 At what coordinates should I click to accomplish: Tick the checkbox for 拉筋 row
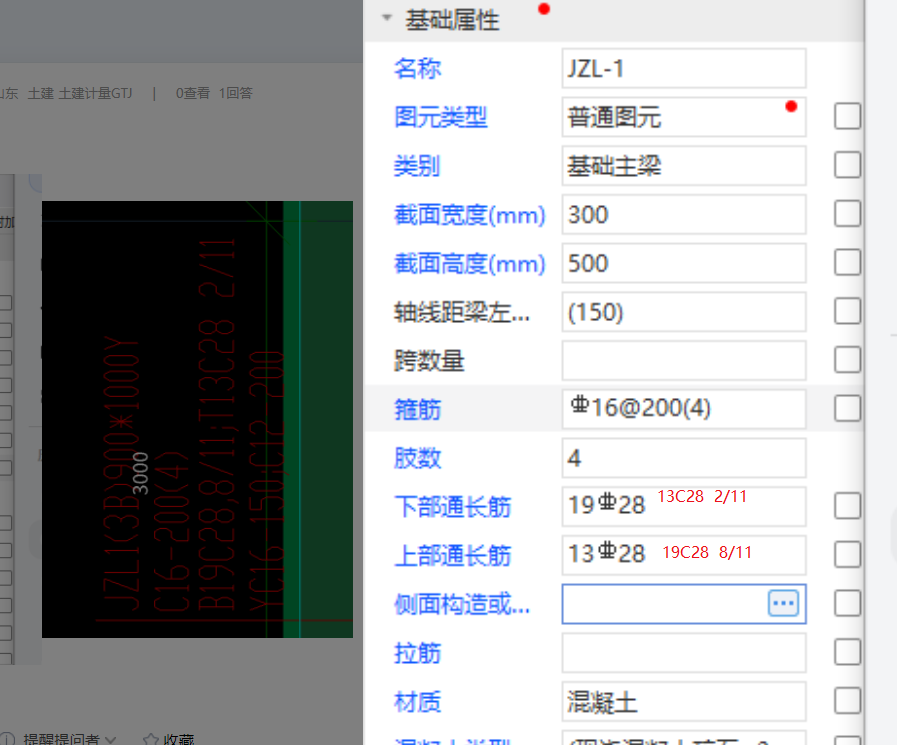[847, 652]
